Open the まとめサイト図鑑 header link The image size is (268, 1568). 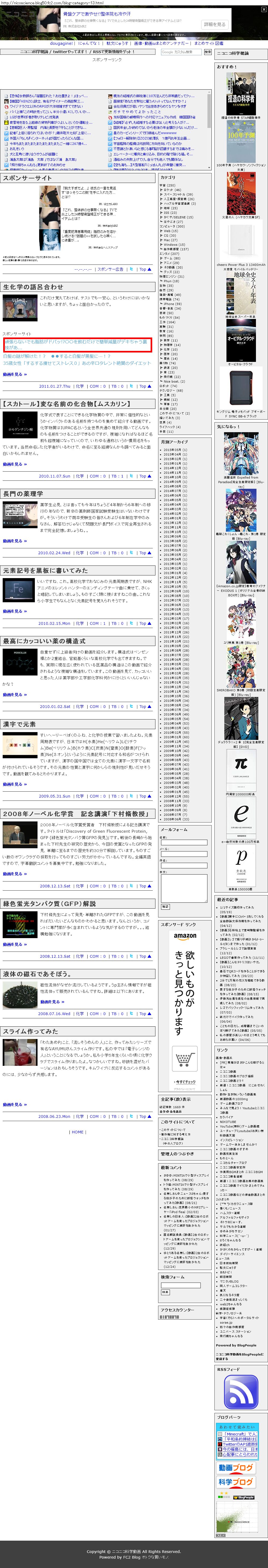click(x=209, y=43)
